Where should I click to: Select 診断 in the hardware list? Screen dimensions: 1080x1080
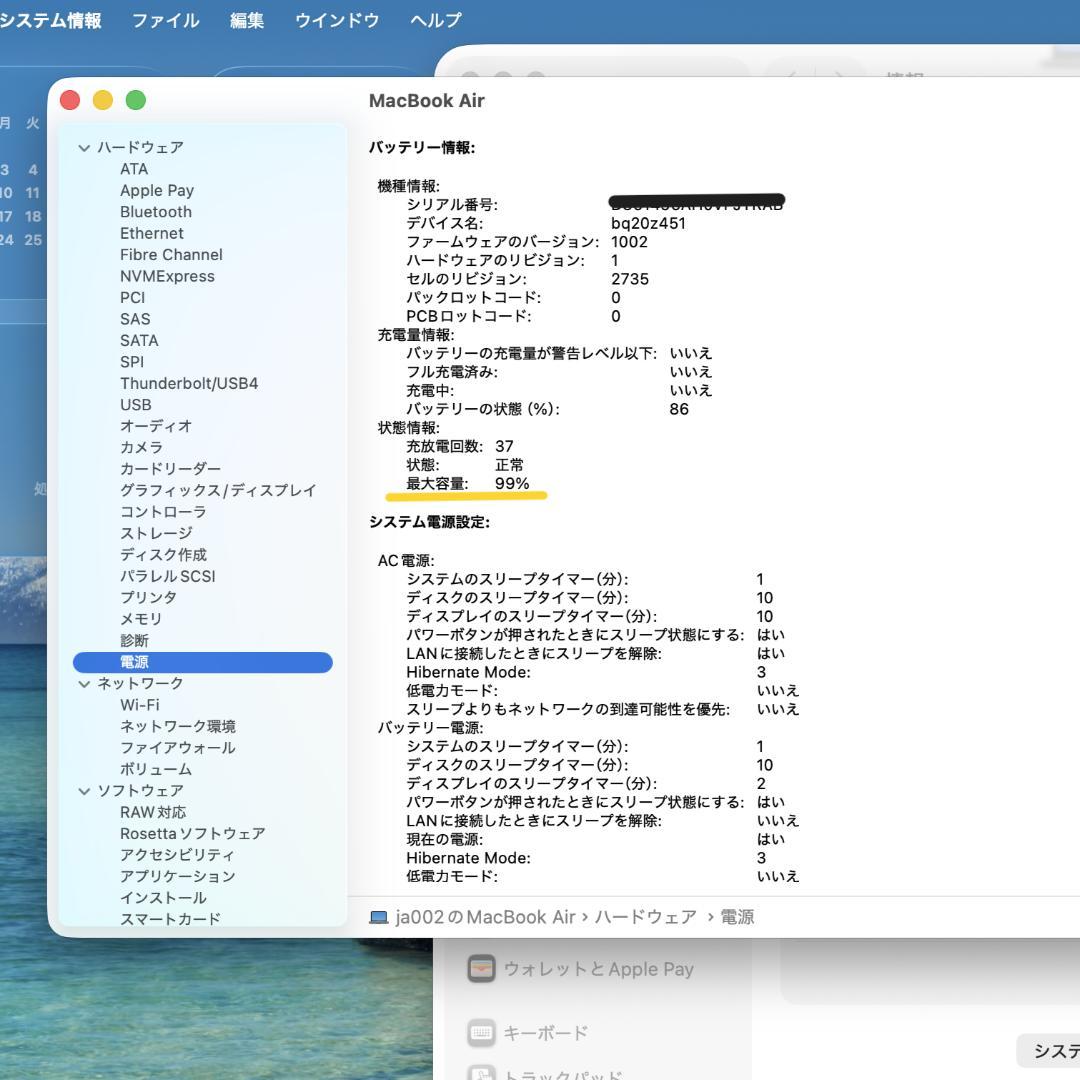click(x=133, y=640)
